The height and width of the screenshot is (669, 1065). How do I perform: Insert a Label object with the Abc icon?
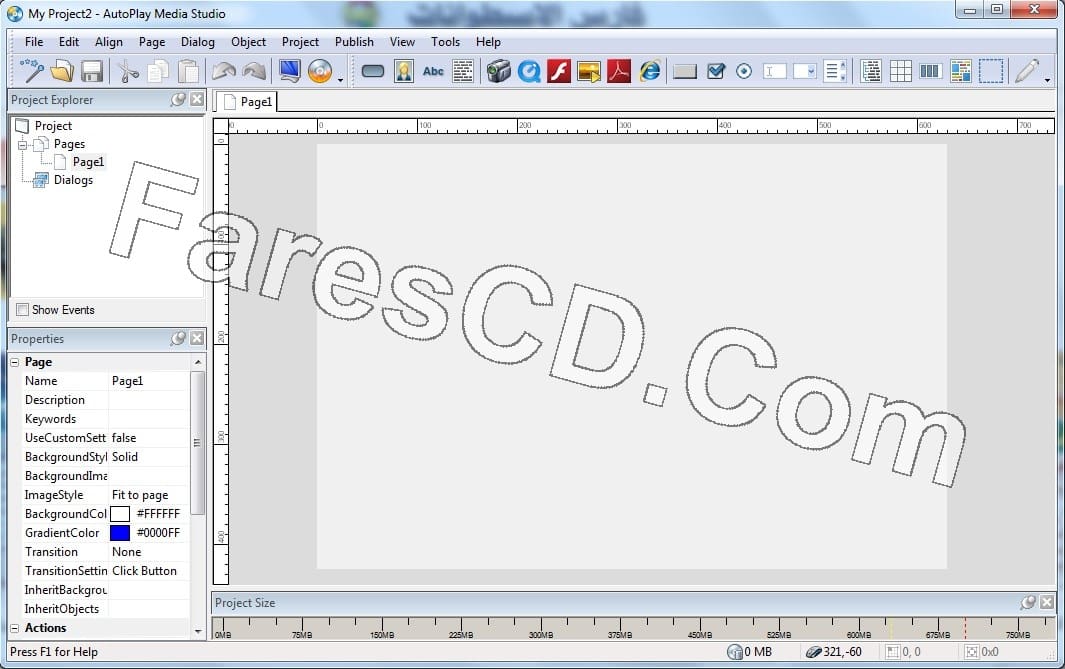(x=433, y=71)
